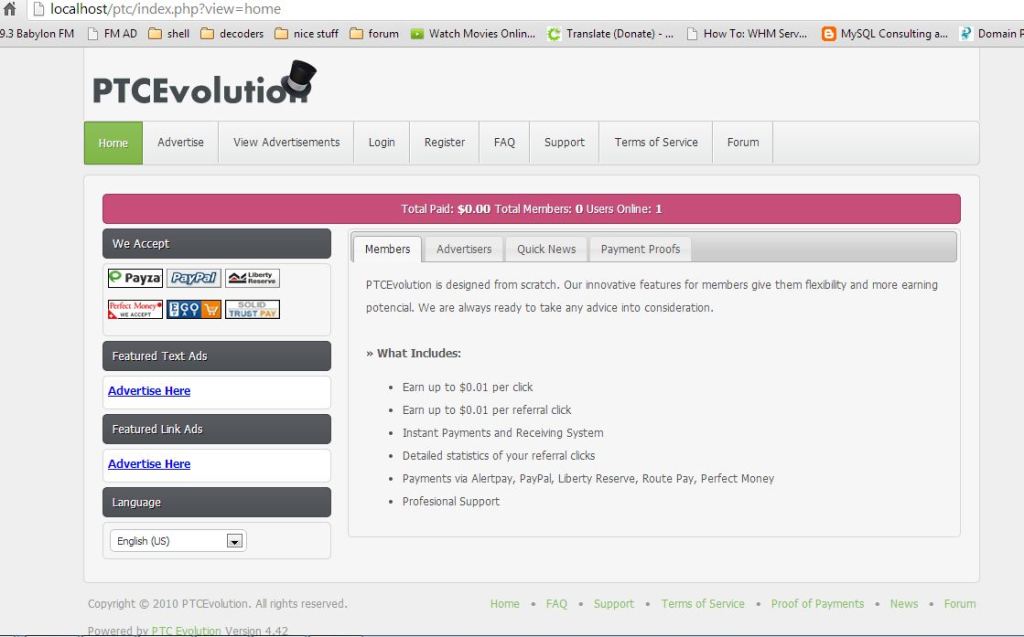Viewport: 1024px width, 637px height.
Task: Click 'Detailed statistics of your referral clicks'
Action: tap(498, 456)
